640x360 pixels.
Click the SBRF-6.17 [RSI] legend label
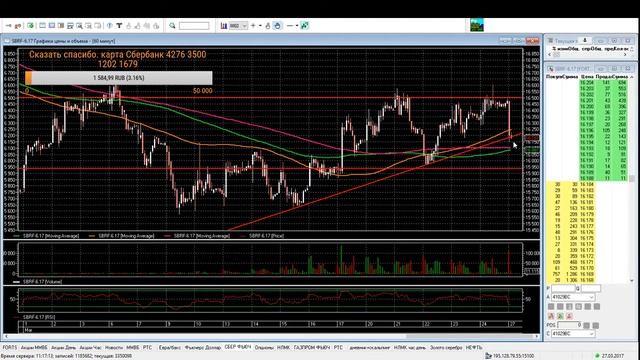[x=39, y=317]
